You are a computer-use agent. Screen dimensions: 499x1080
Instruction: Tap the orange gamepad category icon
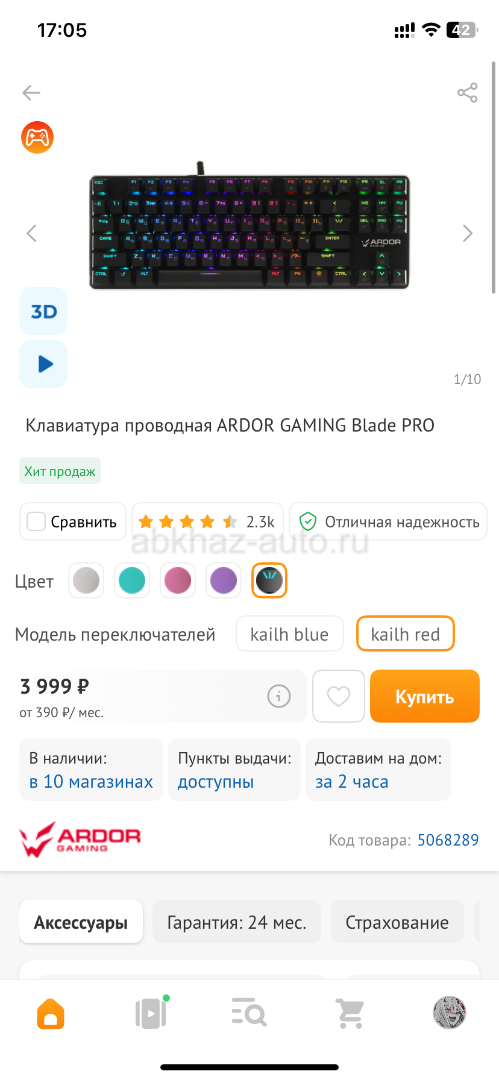[x=37, y=137]
